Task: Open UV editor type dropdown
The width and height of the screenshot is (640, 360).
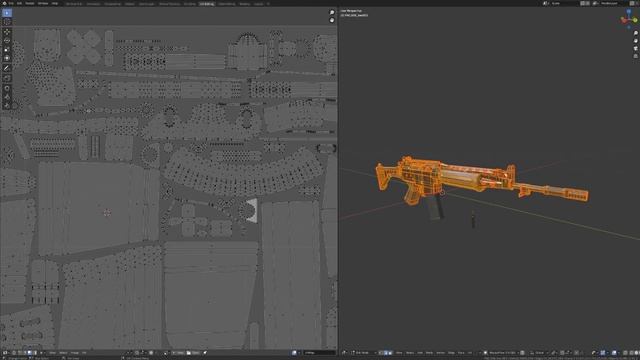Action: (6, 353)
